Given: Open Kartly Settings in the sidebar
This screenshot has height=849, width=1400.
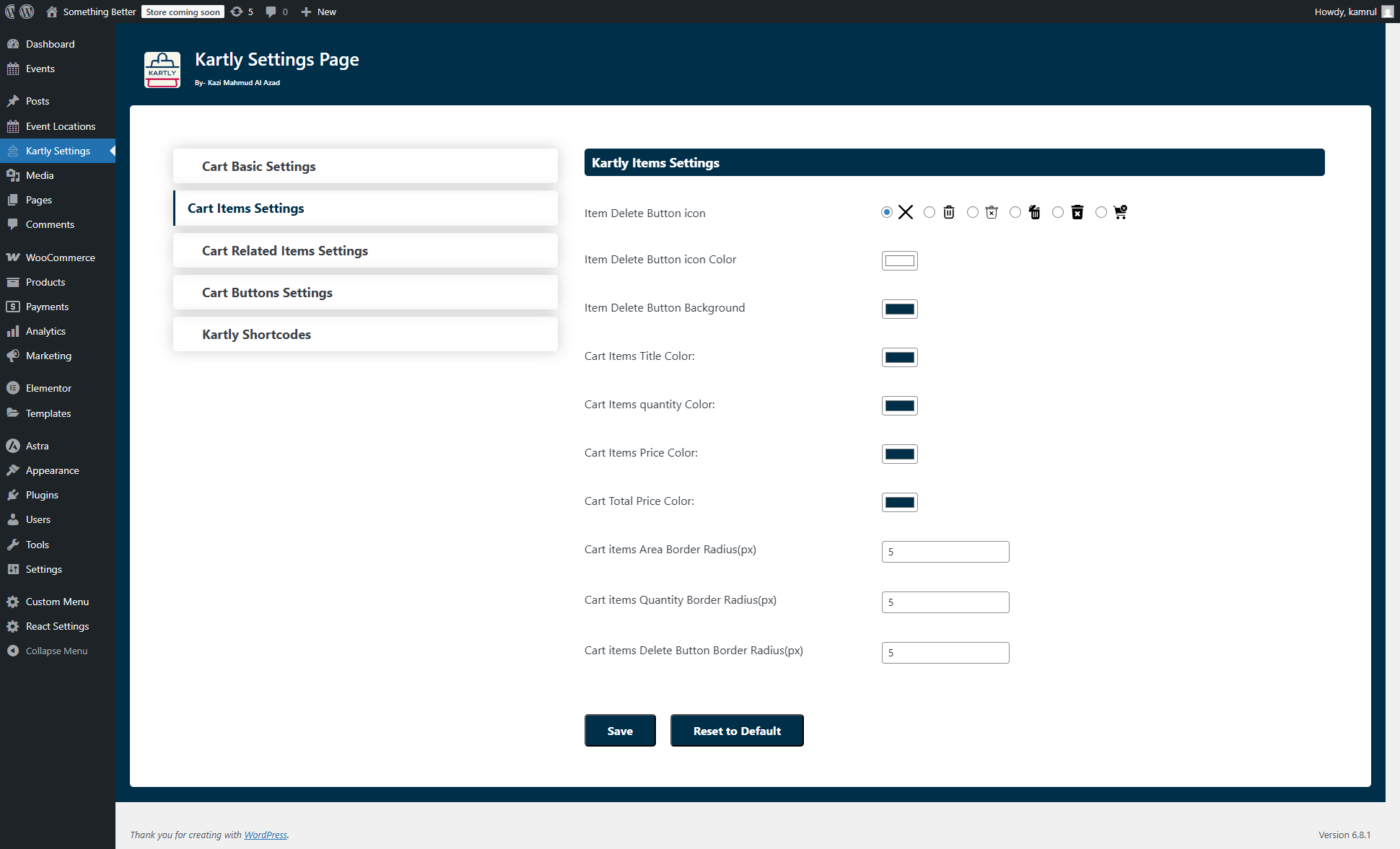Looking at the screenshot, I should tap(58, 151).
